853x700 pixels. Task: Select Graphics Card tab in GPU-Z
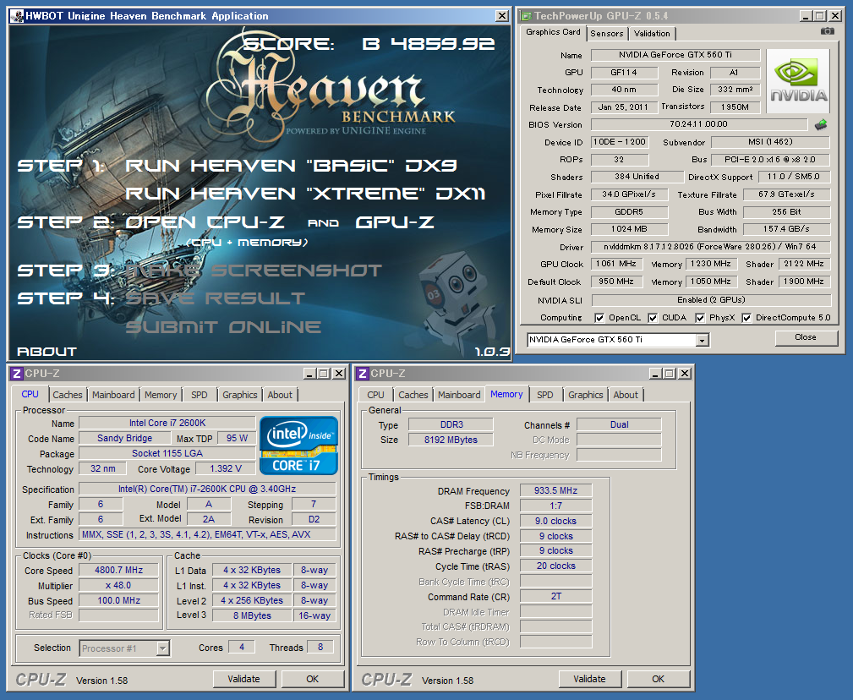tap(553, 32)
